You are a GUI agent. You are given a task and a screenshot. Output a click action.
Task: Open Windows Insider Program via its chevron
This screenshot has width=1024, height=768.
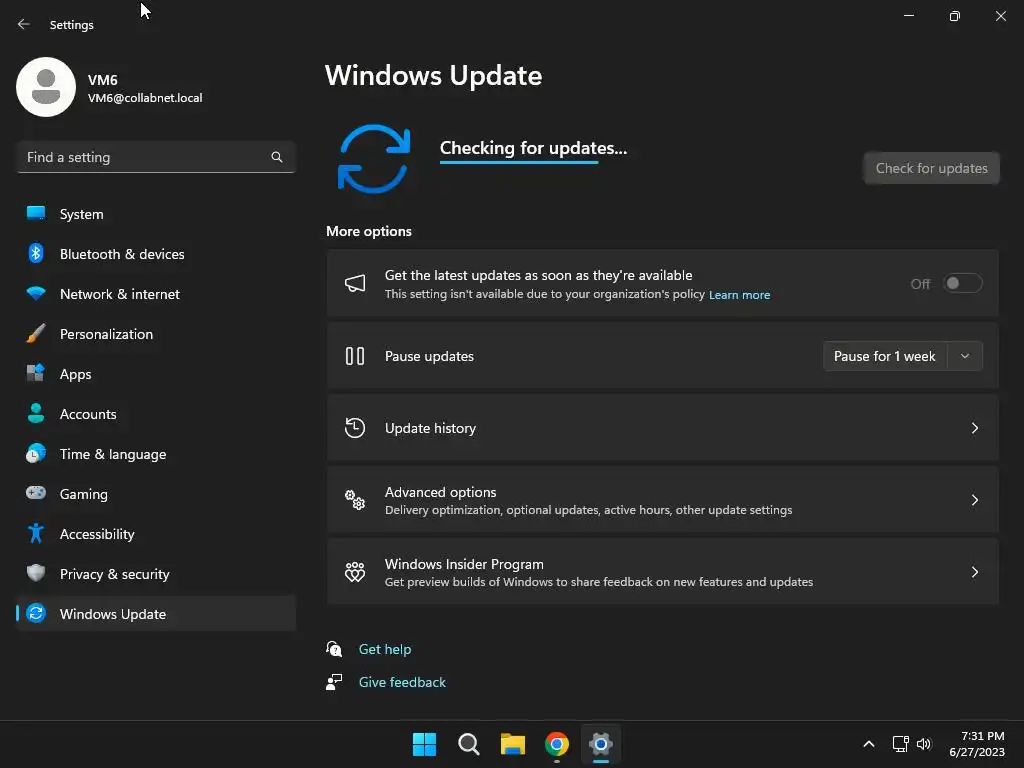pos(974,572)
